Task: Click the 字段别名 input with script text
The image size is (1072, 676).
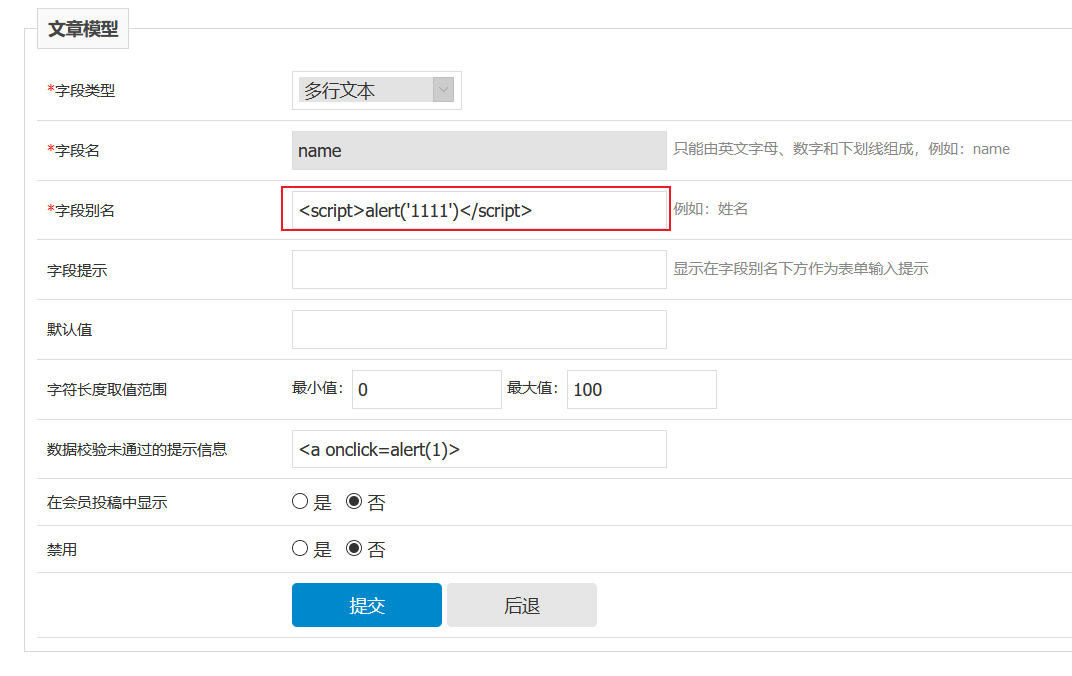Action: [479, 210]
